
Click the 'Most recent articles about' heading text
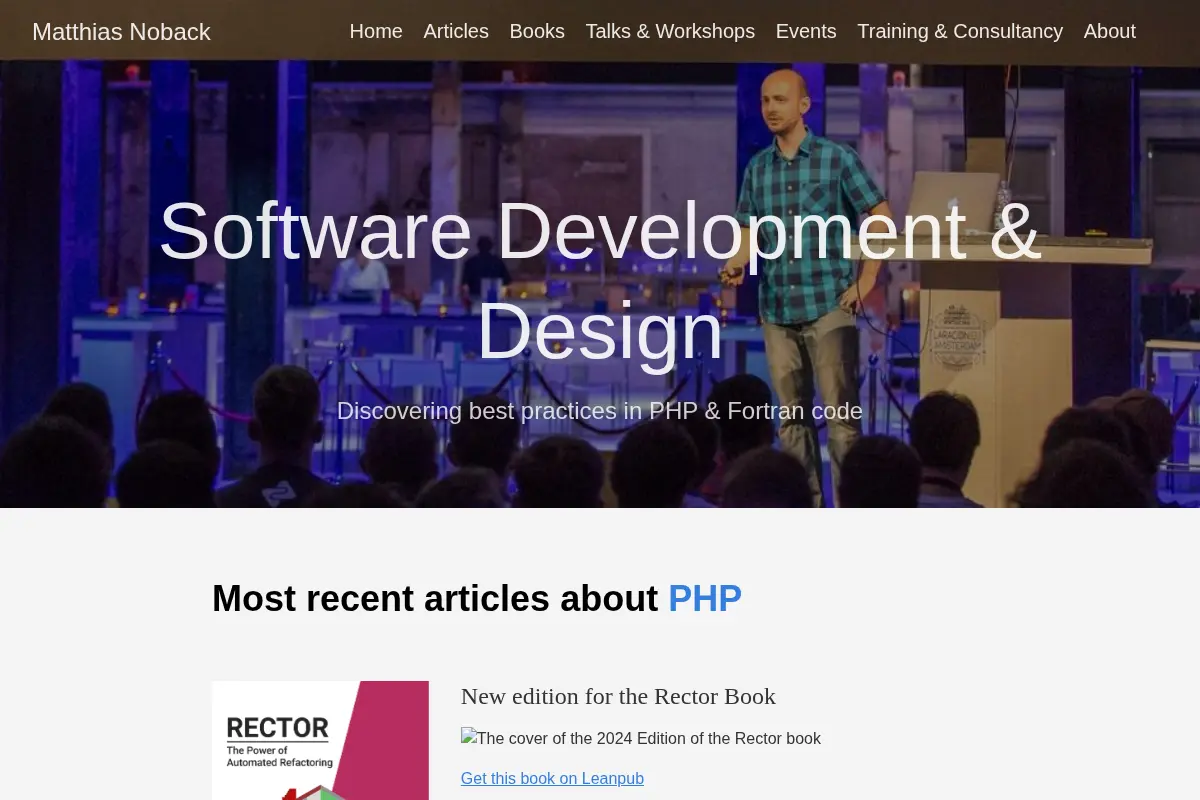click(435, 598)
